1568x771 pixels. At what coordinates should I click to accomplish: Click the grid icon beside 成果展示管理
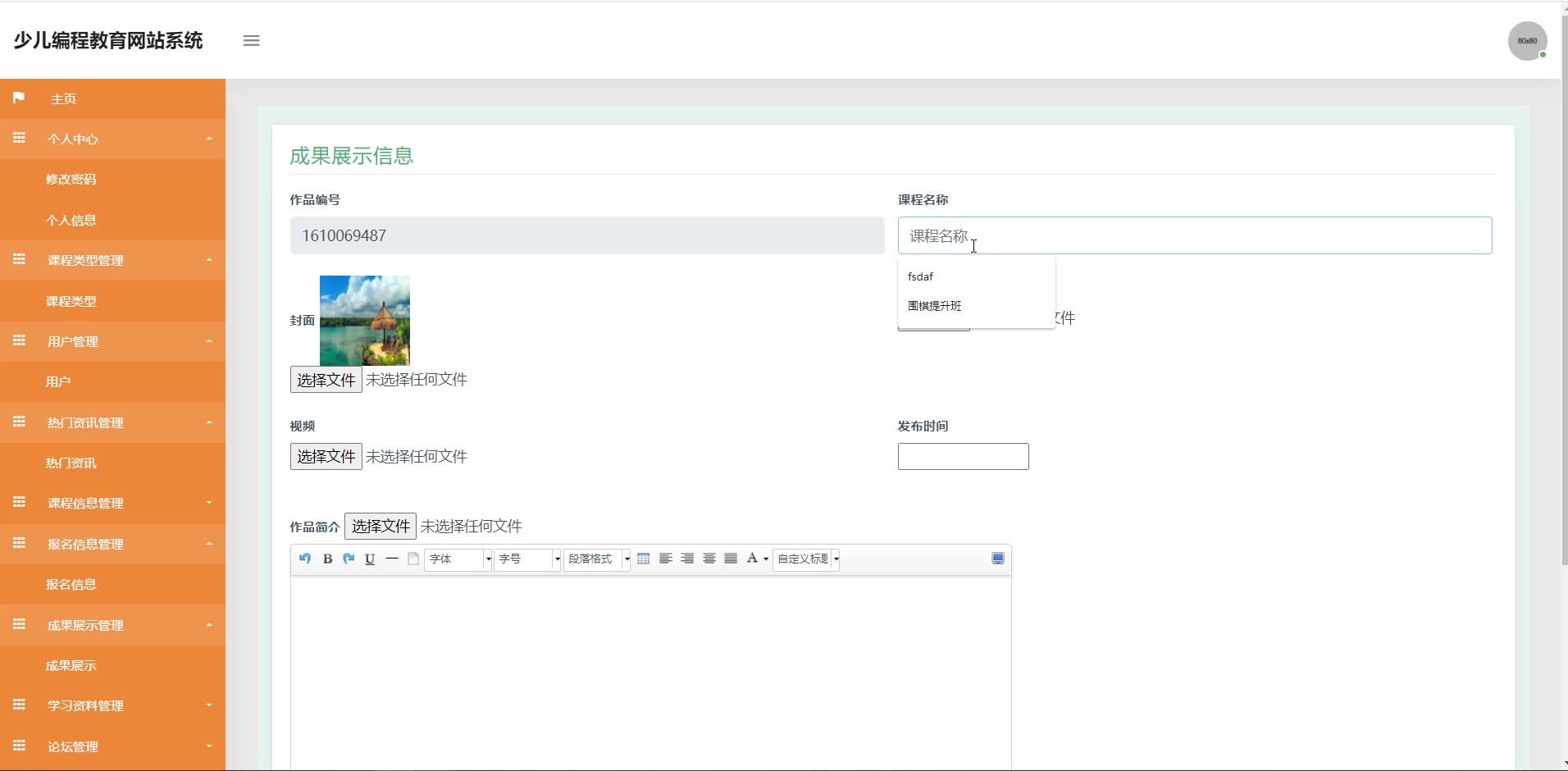click(x=19, y=624)
